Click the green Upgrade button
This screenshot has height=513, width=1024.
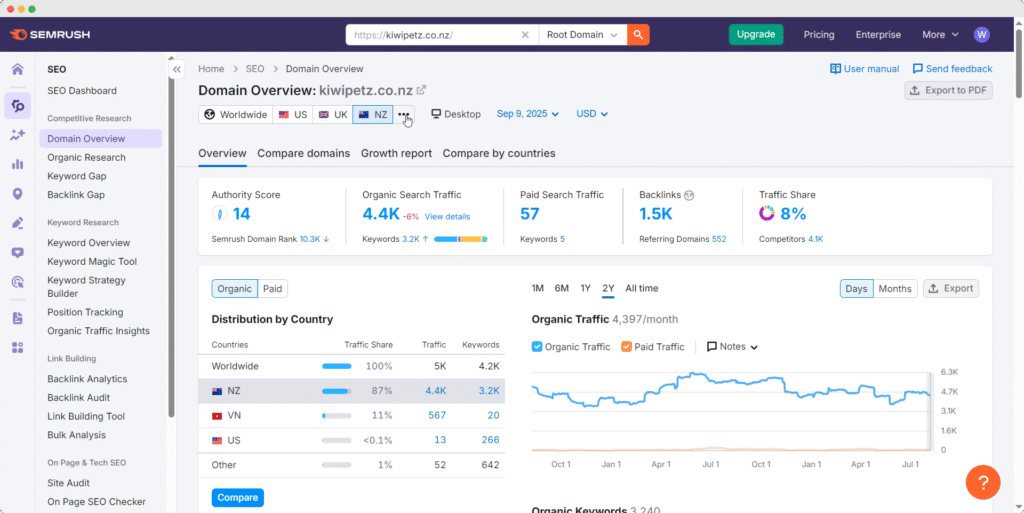pos(755,34)
